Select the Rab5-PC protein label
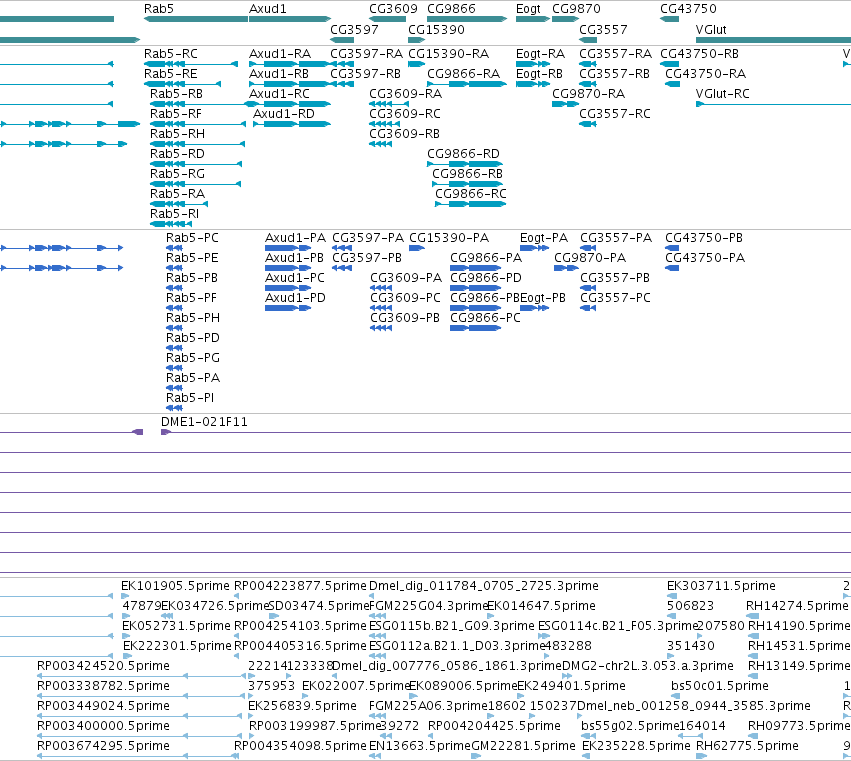The image size is (851, 761). (192, 238)
